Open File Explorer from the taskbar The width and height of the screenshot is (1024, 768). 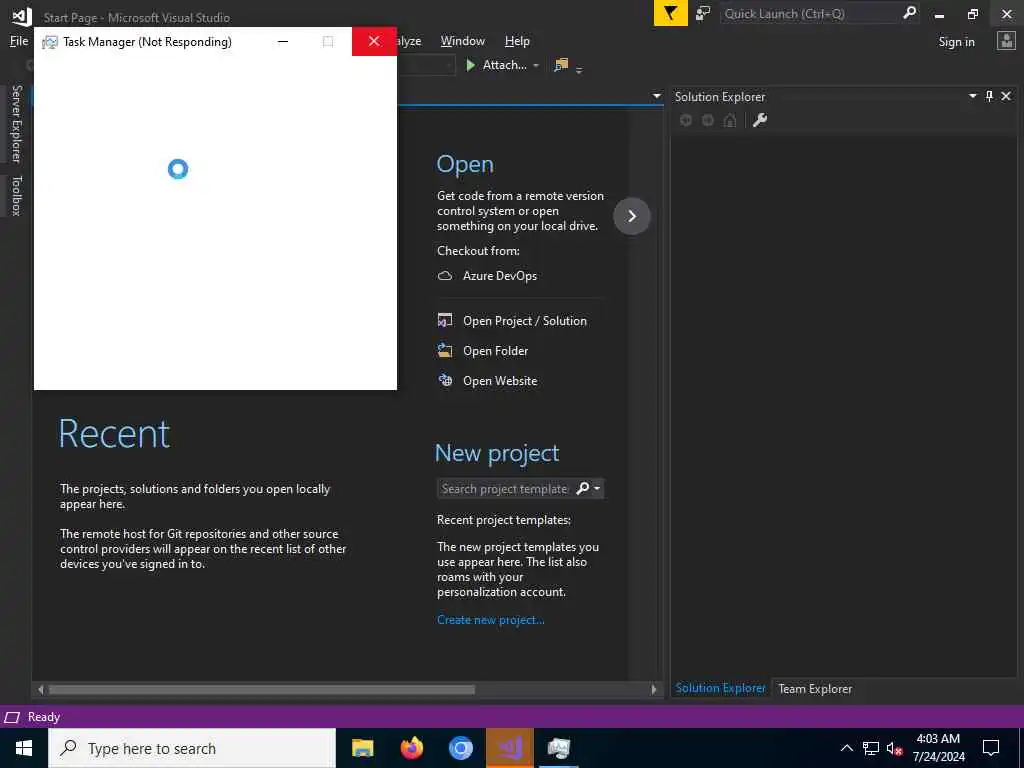pos(362,748)
